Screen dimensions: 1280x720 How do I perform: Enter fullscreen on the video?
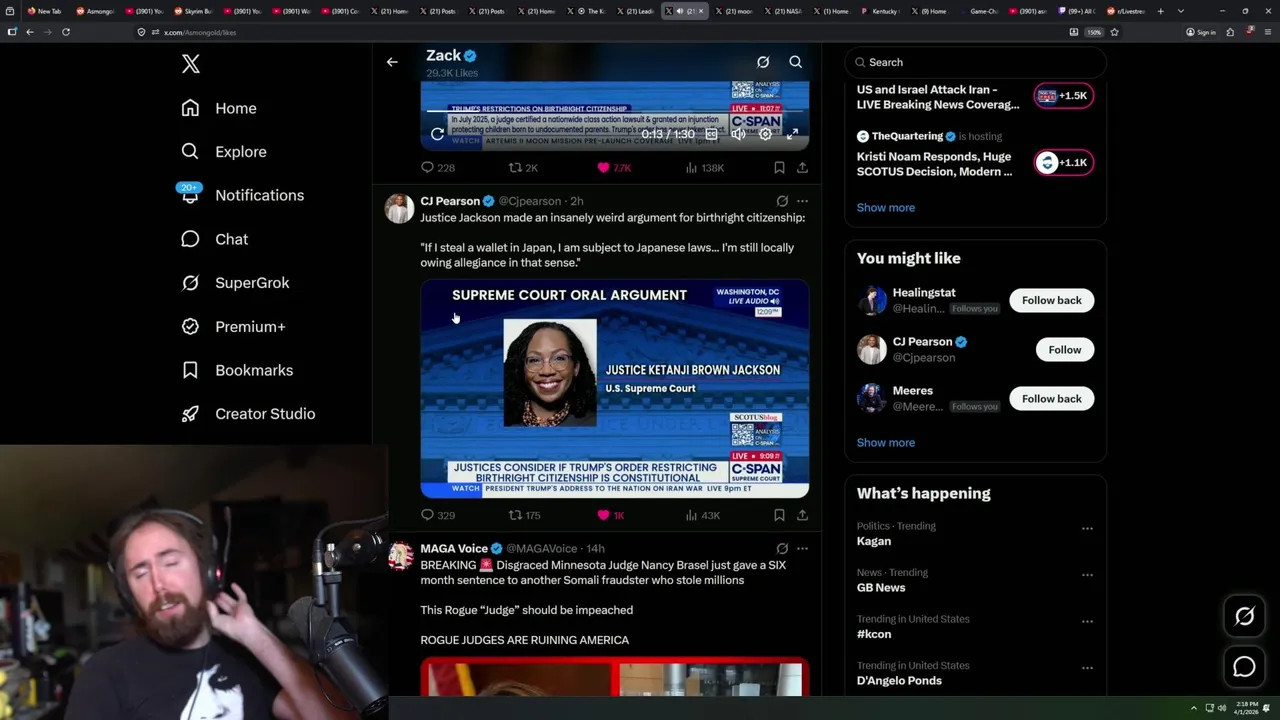(x=792, y=134)
